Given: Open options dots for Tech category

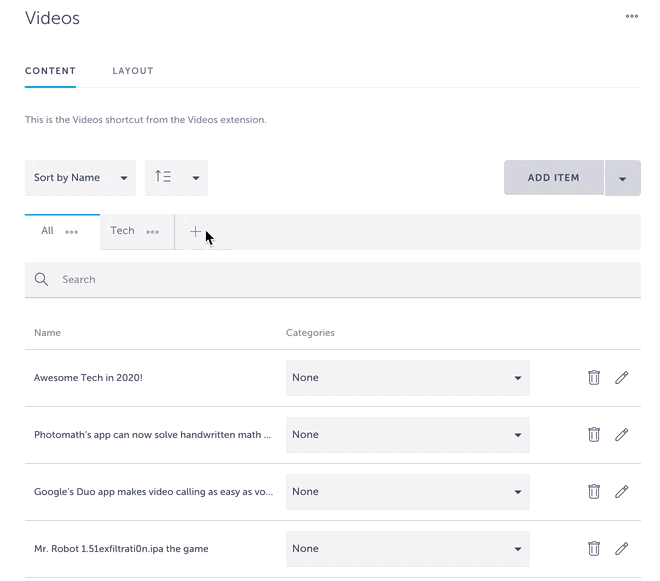Looking at the screenshot, I should pos(152,232).
